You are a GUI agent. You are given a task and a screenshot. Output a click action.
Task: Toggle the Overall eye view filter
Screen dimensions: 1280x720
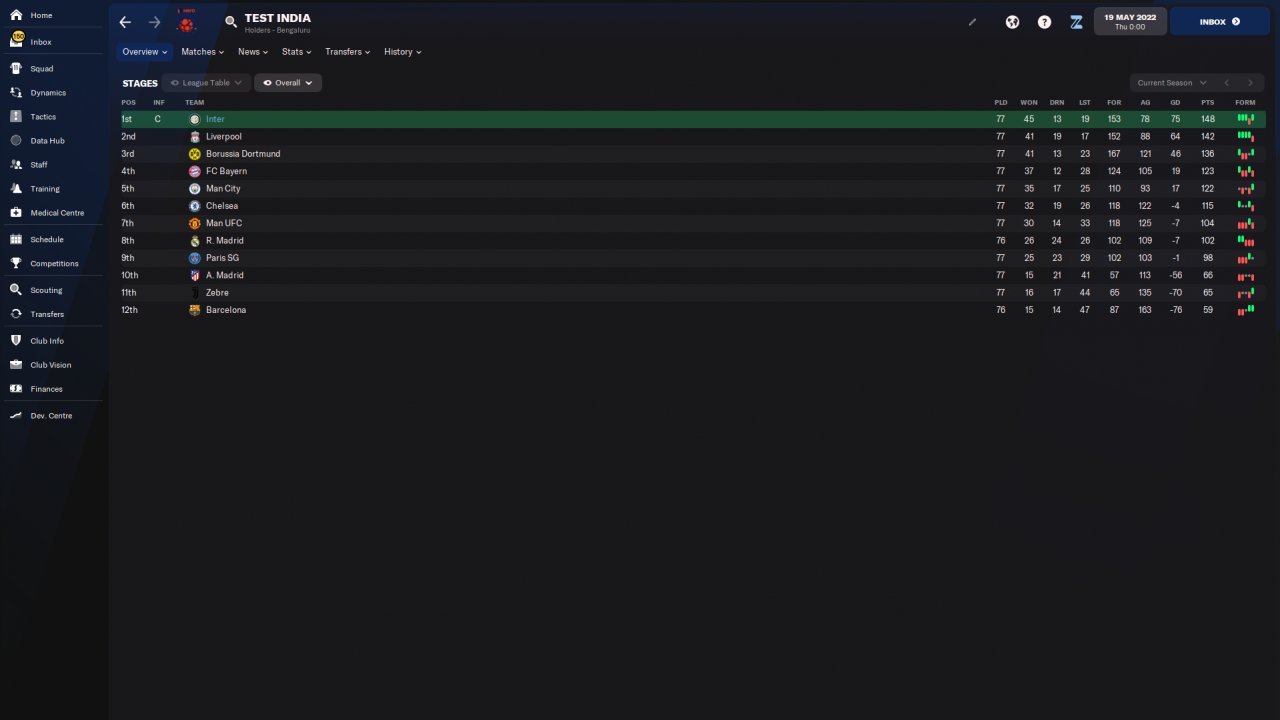pyautogui.click(x=288, y=83)
